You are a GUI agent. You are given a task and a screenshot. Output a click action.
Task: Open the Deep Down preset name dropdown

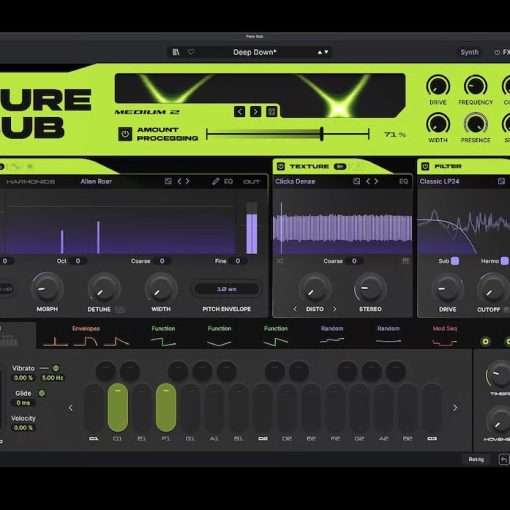pos(255,52)
